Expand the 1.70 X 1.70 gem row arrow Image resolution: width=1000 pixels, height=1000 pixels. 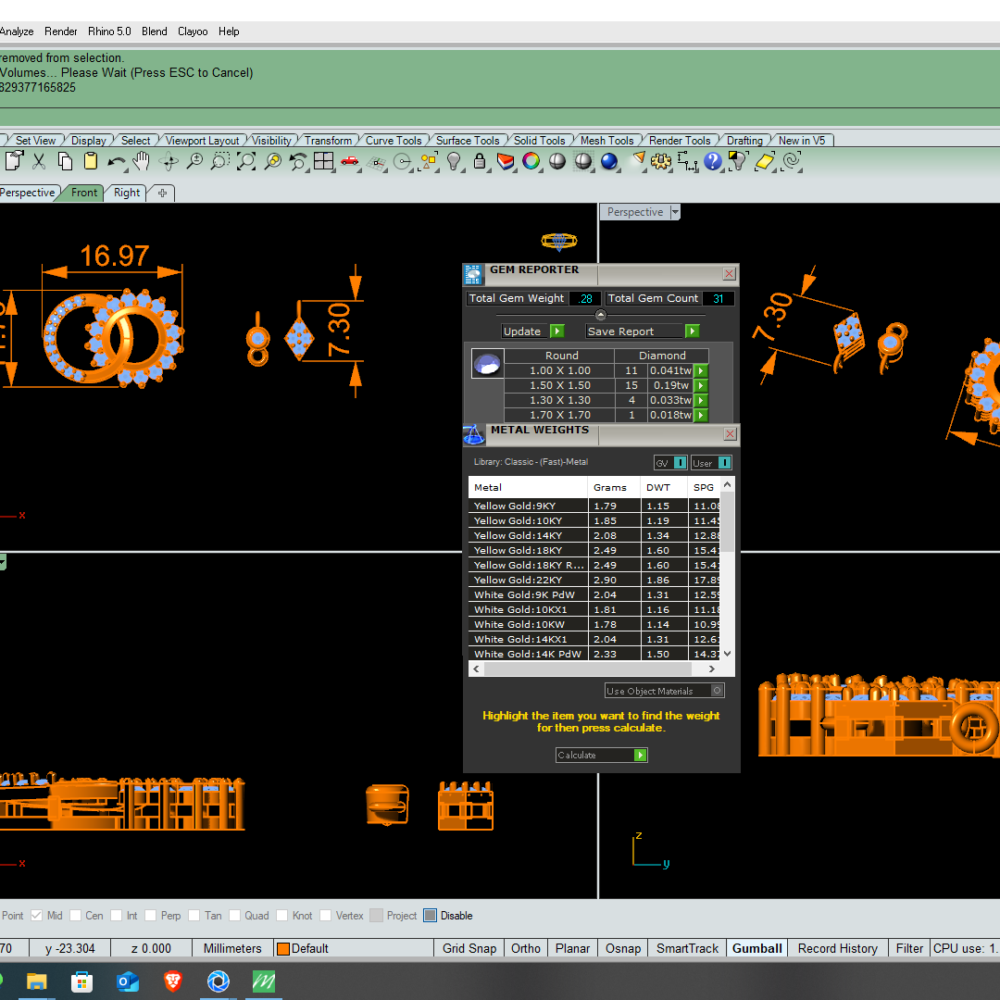pyautogui.click(x=701, y=415)
